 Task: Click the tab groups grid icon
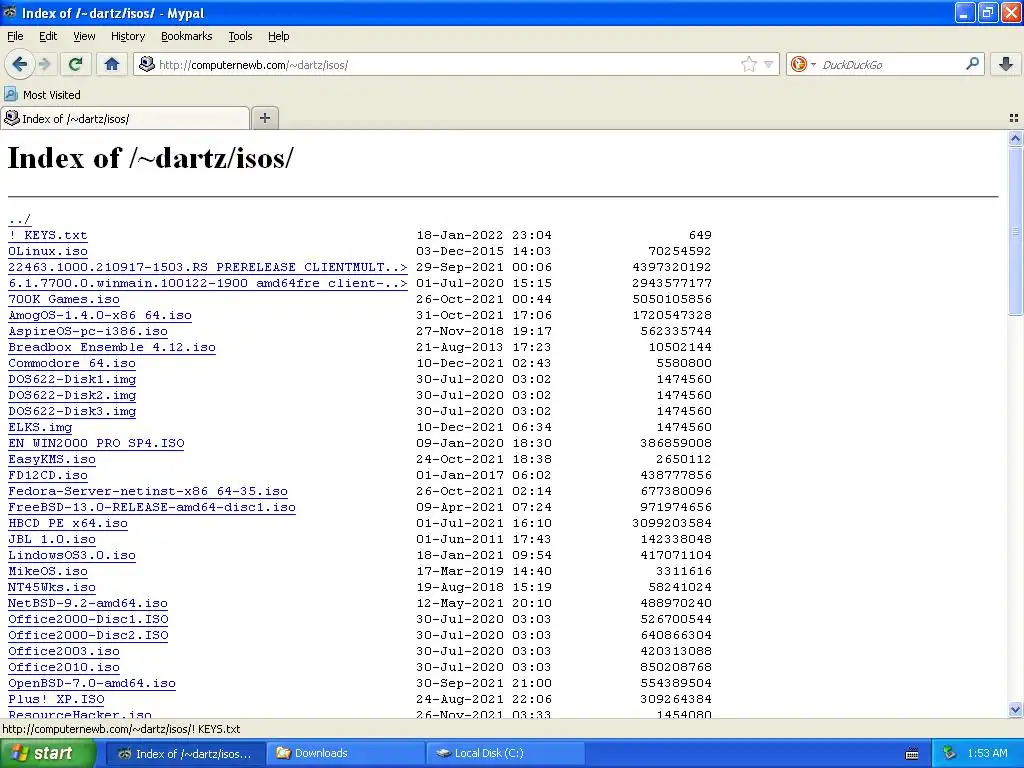pyautogui.click(x=1014, y=118)
